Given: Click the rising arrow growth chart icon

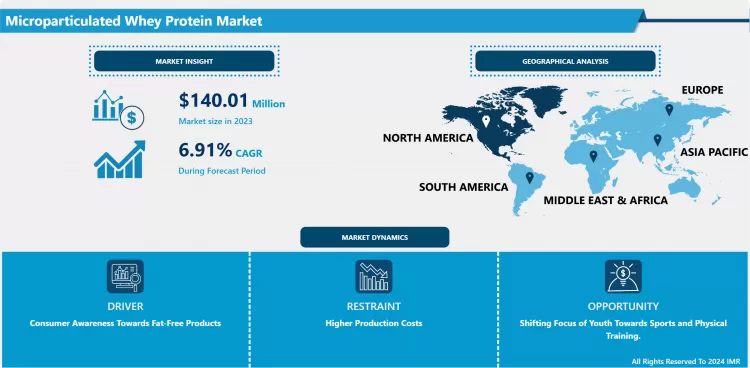Looking at the screenshot, I should coord(120,159).
